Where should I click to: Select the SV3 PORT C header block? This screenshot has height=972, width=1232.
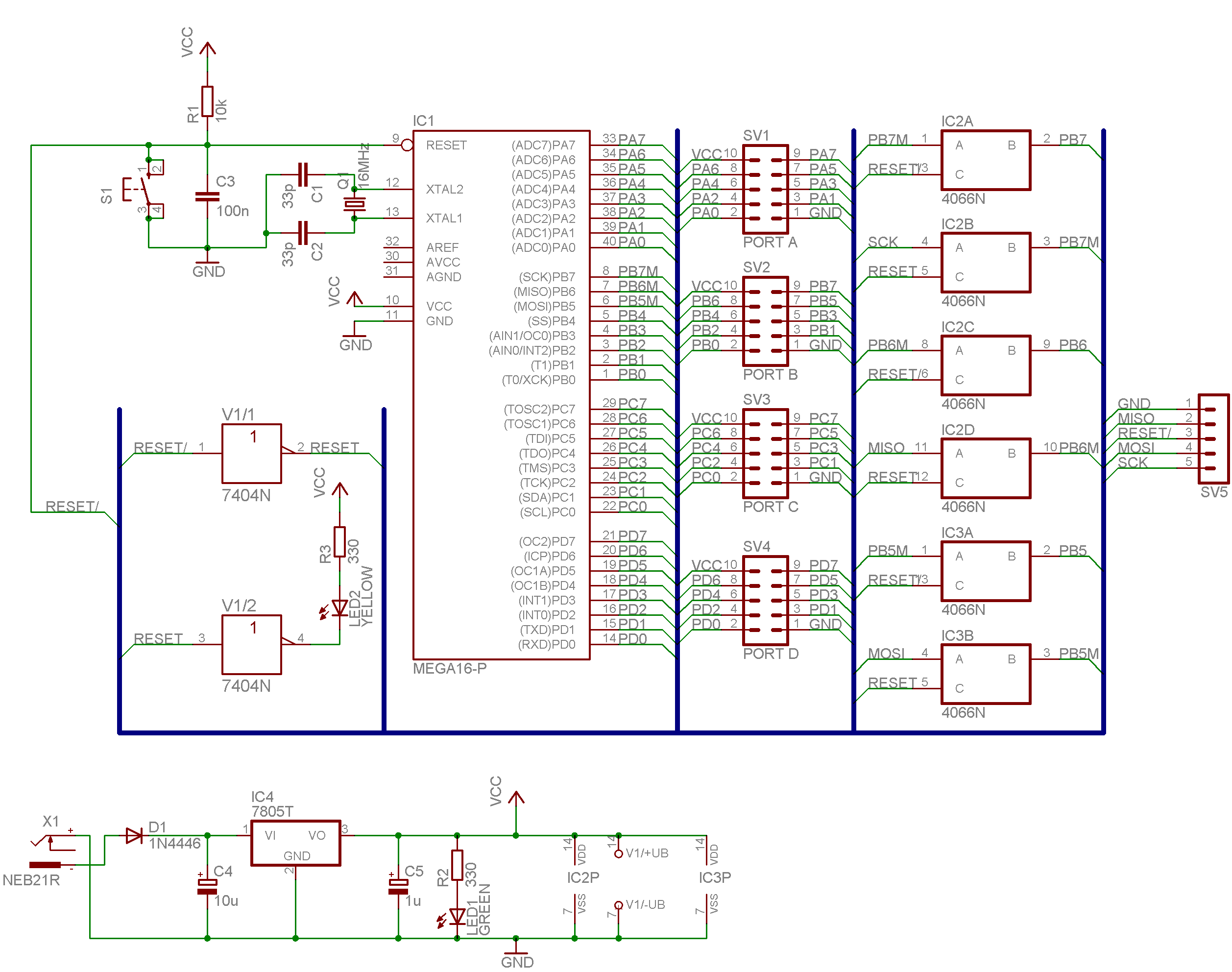765,453
